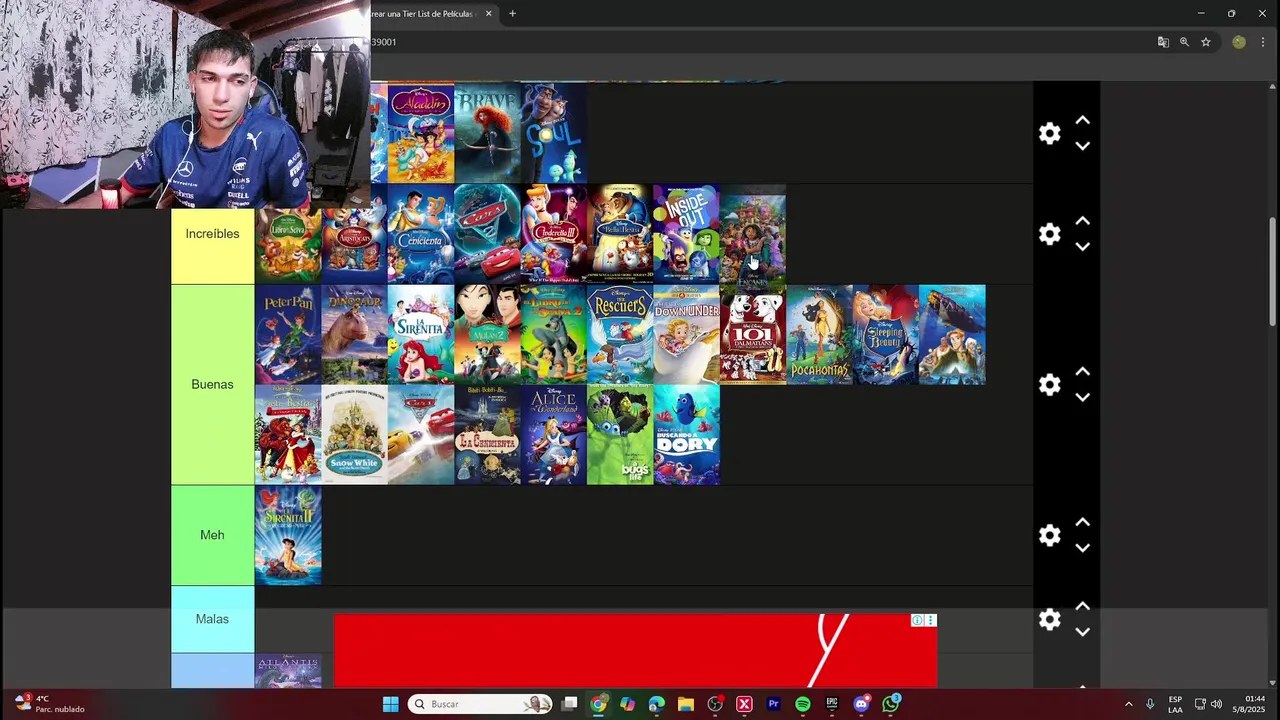Select the Pocahontas poster
The image size is (1280, 720).
(819, 335)
